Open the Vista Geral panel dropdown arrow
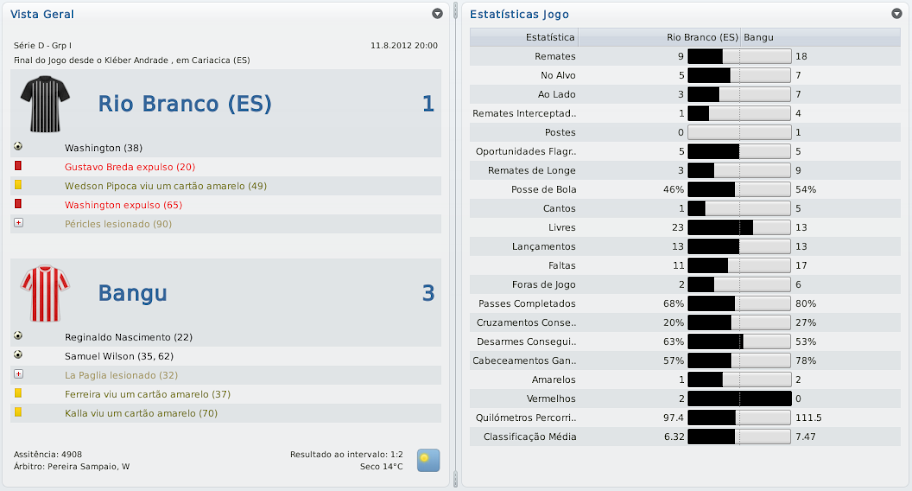The image size is (912, 491). [x=437, y=14]
